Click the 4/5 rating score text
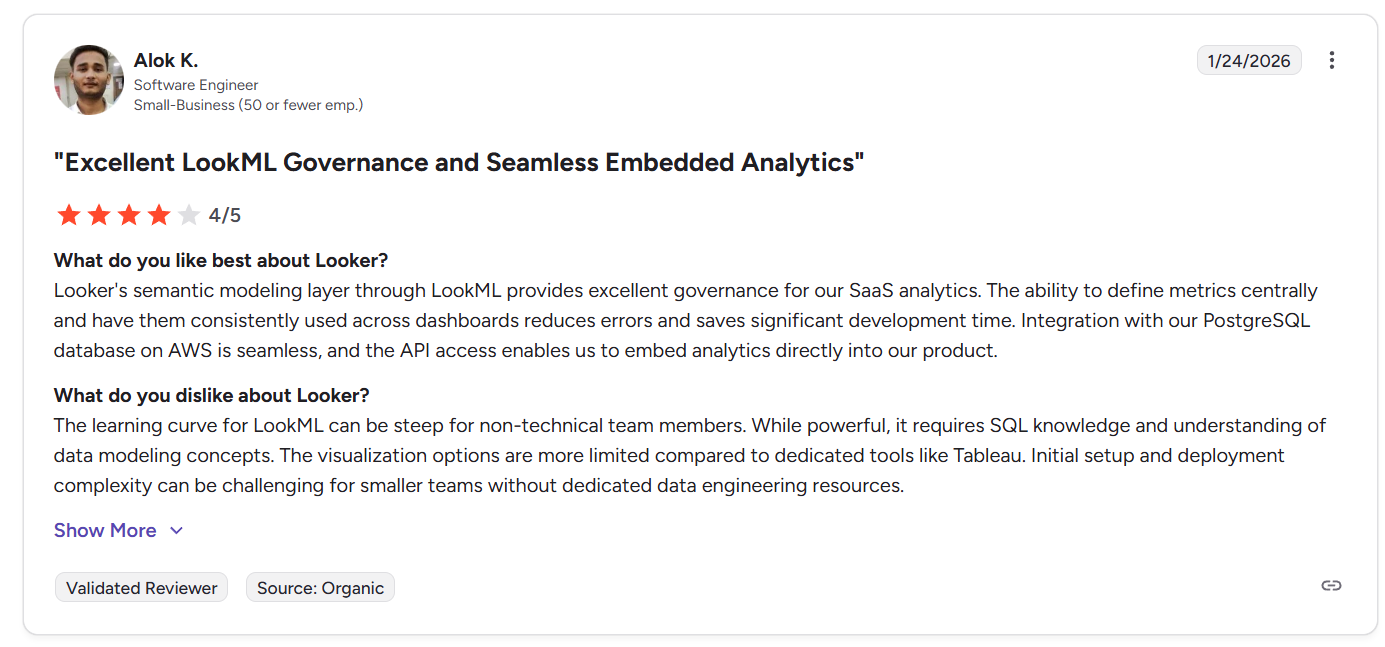The height and width of the screenshot is (647, 1385). [225, 215]
